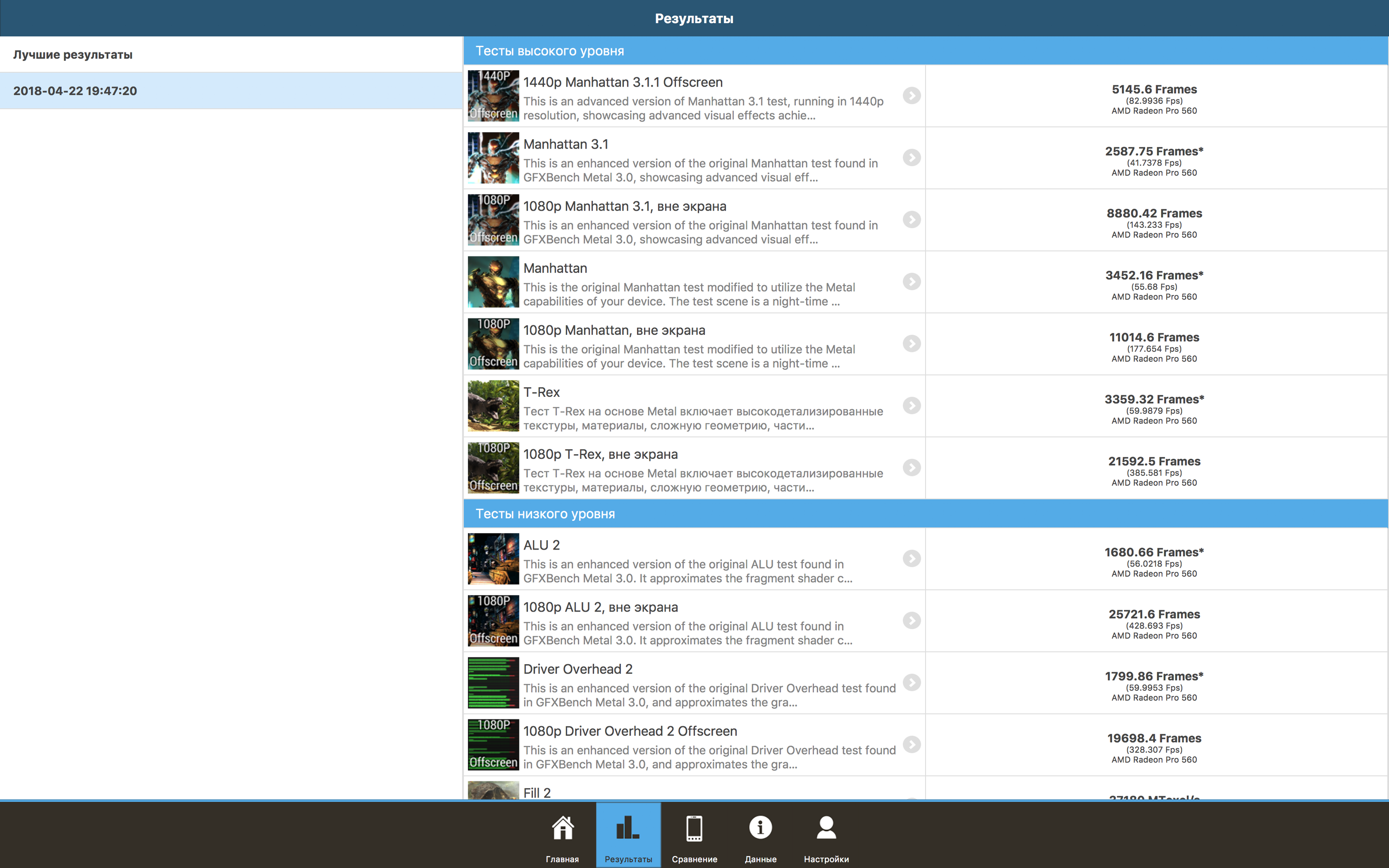This screenshot has width=1389, height=868.
Task: Open the Главная home icon
Action: [563, 828]
